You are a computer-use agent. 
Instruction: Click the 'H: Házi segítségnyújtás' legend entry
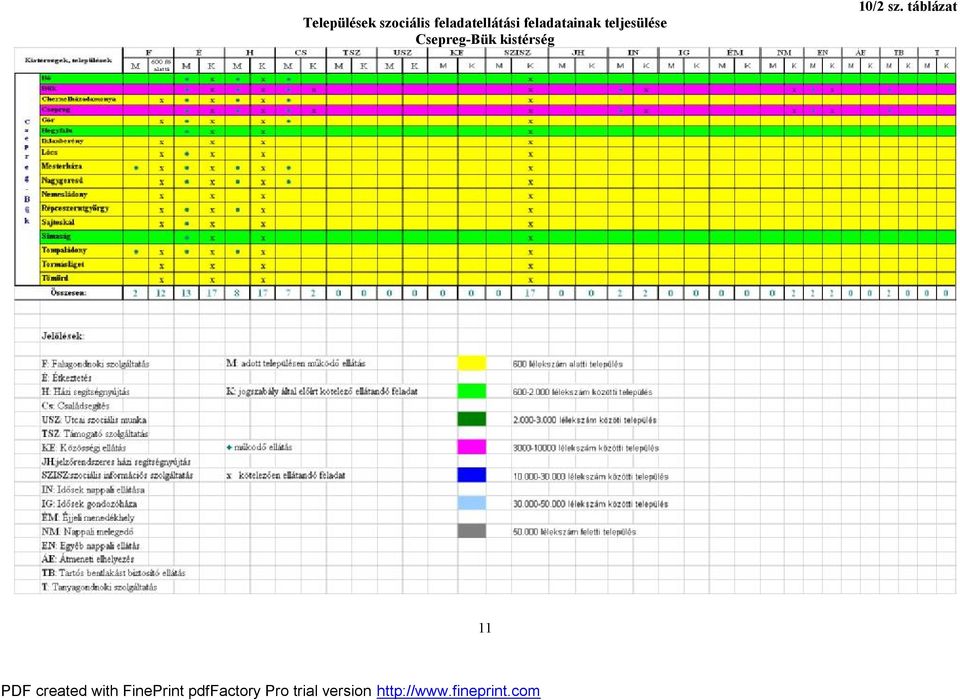85,391
